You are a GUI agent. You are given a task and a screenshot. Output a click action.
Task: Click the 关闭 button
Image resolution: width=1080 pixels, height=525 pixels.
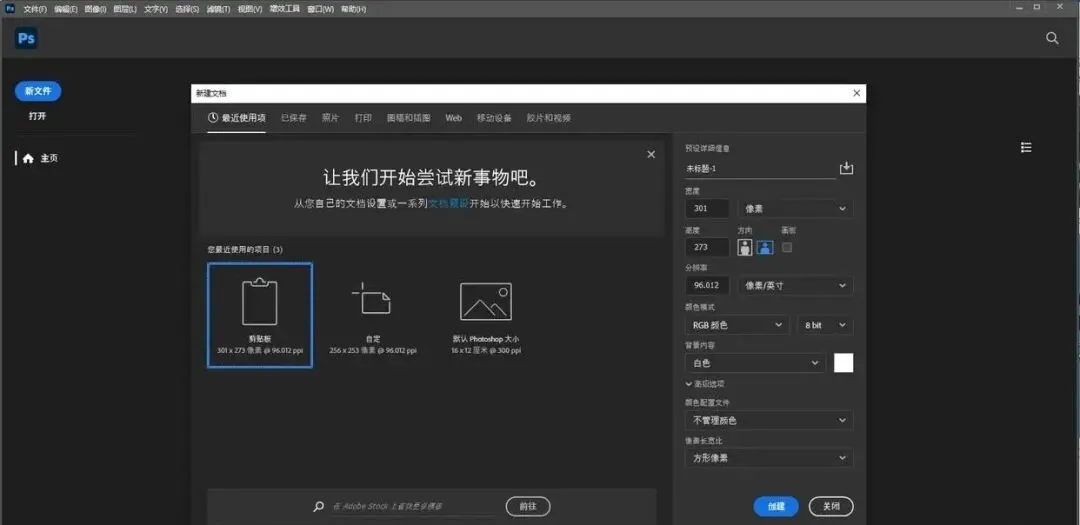coord(831,506)
